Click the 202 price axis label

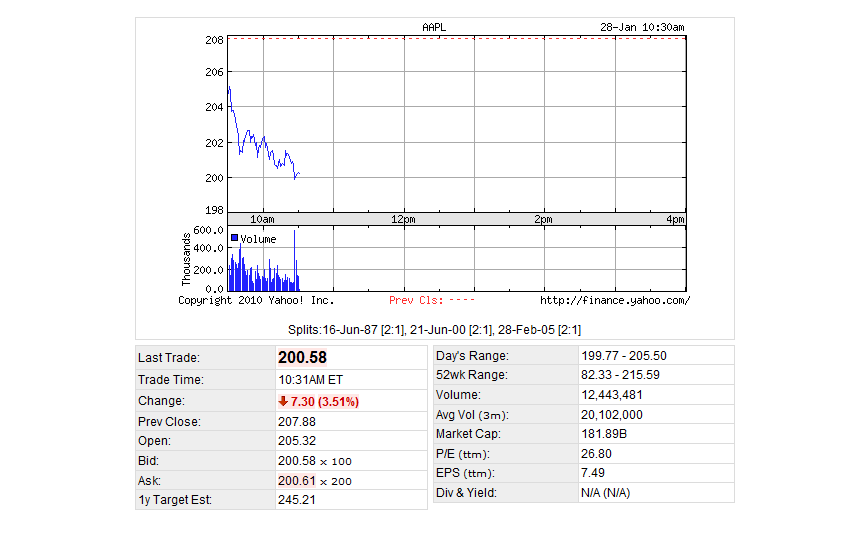pyautogui.click(x=214, y=143)
